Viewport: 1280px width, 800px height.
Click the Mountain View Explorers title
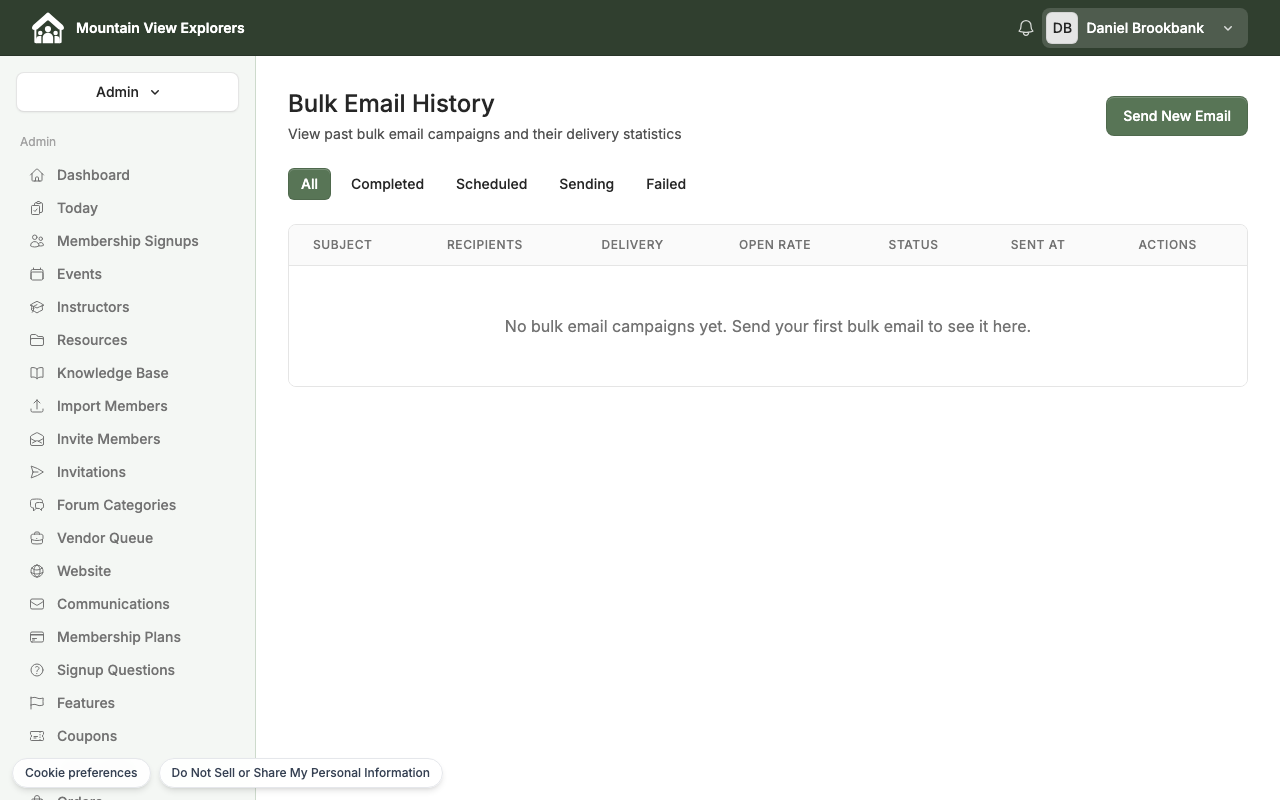click(x=160, y=28)
